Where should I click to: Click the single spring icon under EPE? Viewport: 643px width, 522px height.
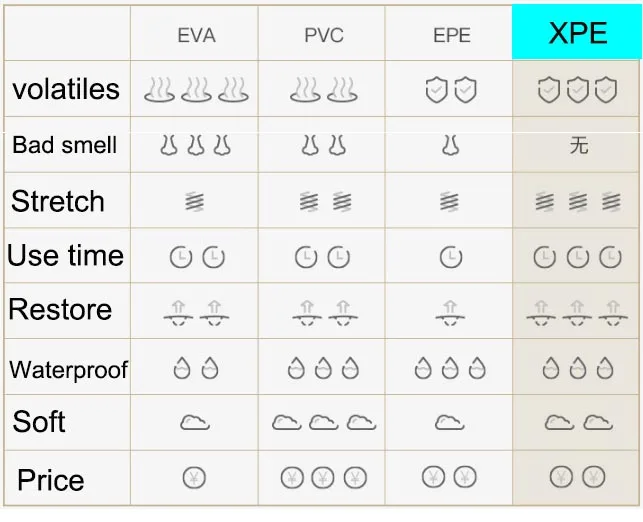449,201
